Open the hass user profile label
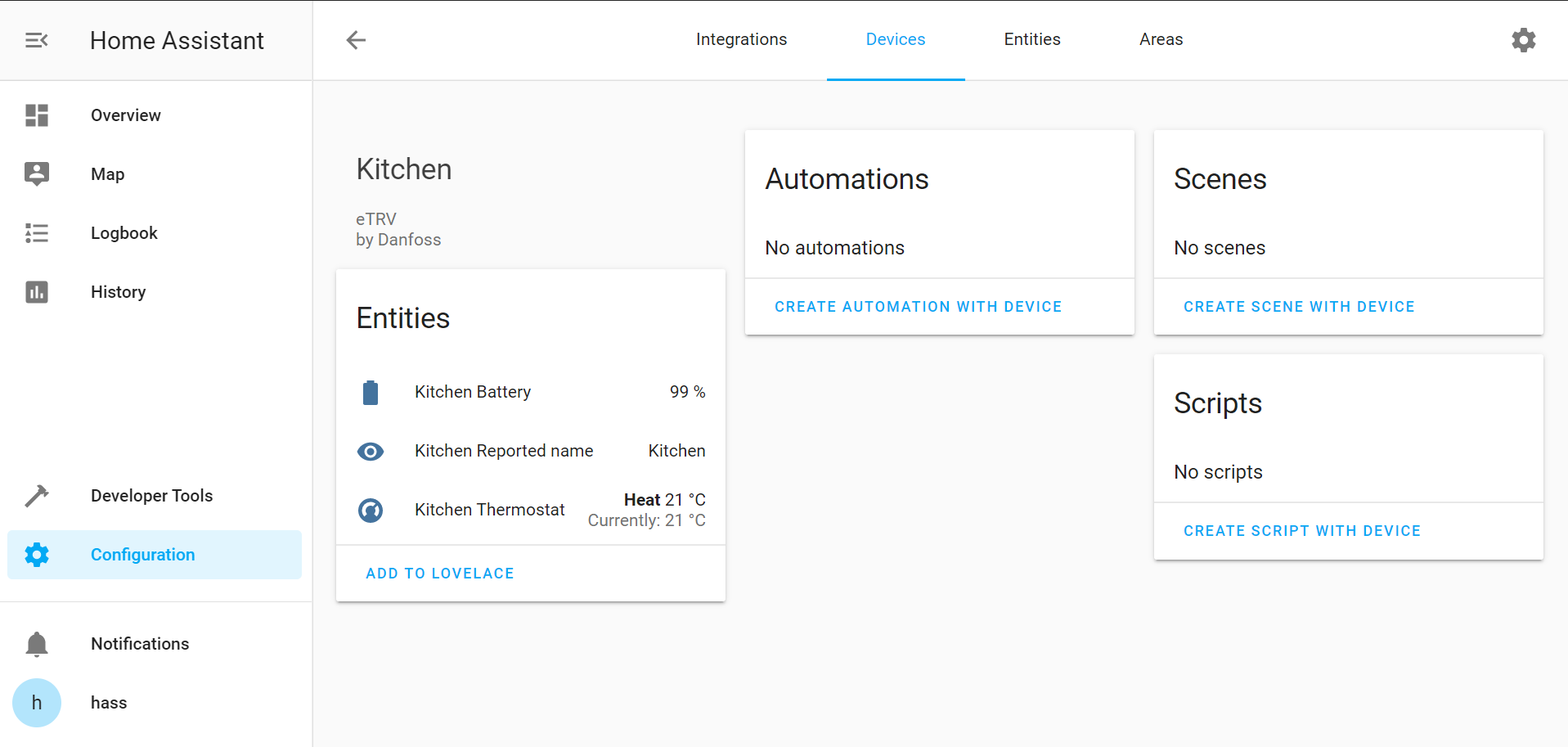Screen dimensions: 1568x747 109,703
